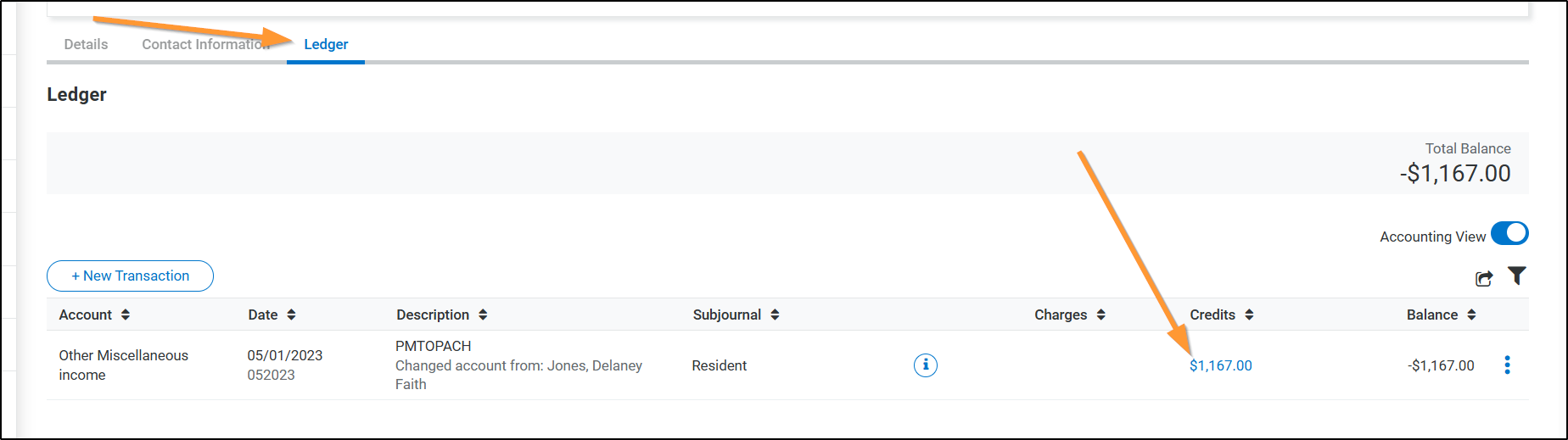Open the Contact Information tab

[205, 44]
